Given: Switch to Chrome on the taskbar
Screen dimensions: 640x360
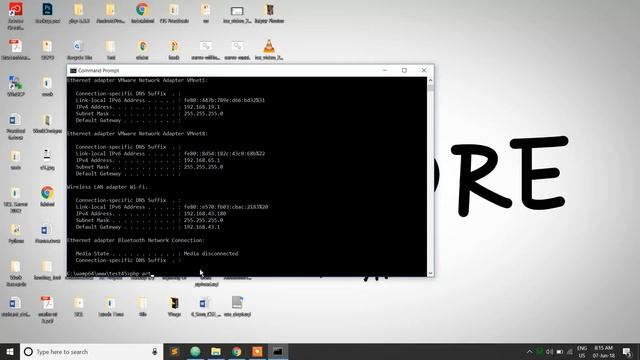Looking at the screenshot, I should (x=237, y=351).
